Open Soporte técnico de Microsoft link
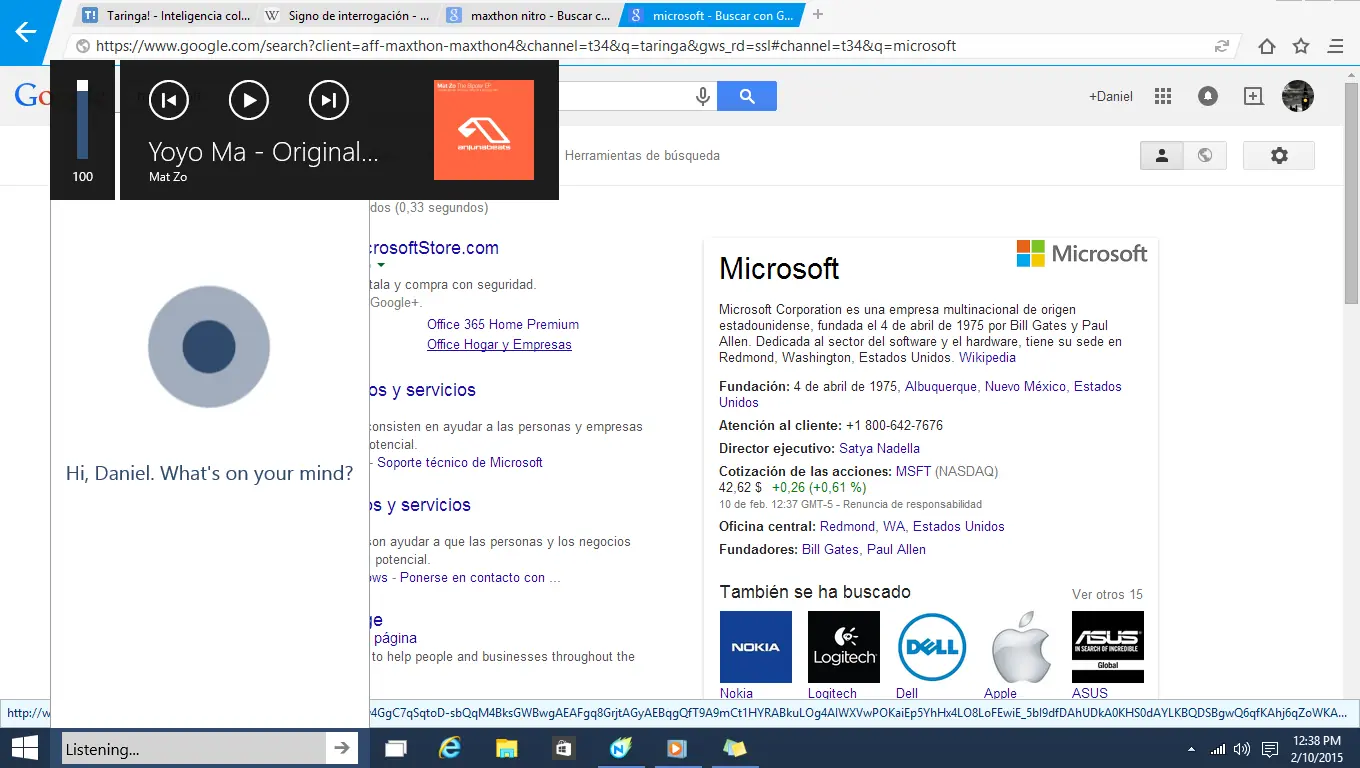This screenshot has width=1360, height=768. click(x=460, y=462)
